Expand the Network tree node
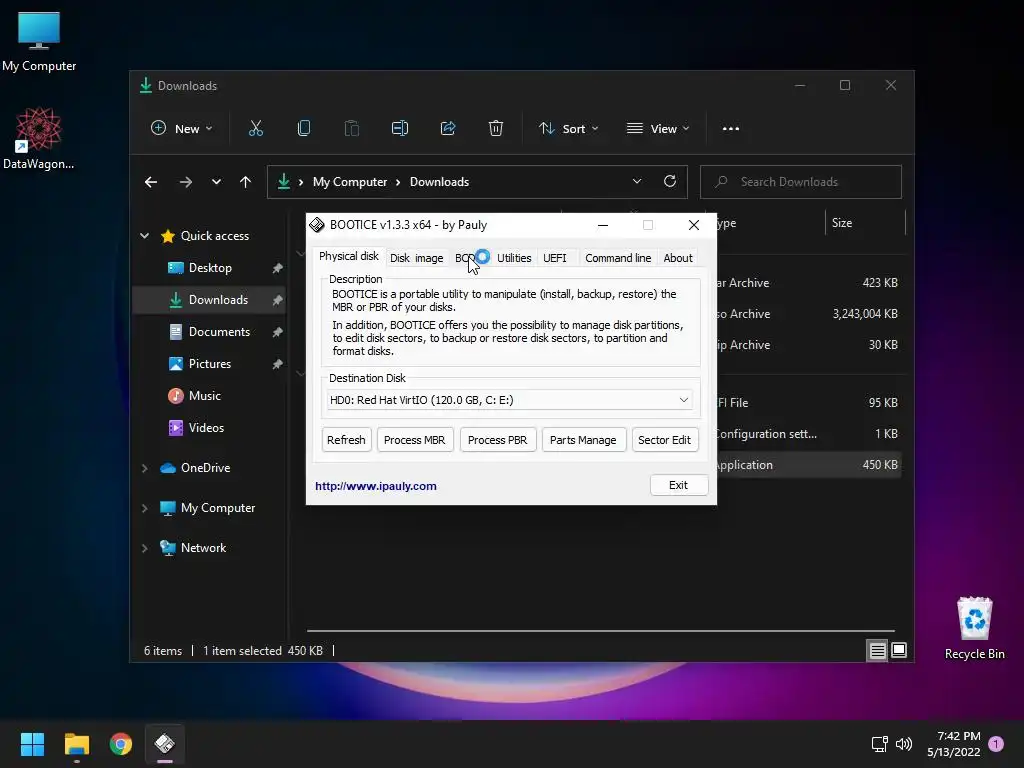 point(144,548)
